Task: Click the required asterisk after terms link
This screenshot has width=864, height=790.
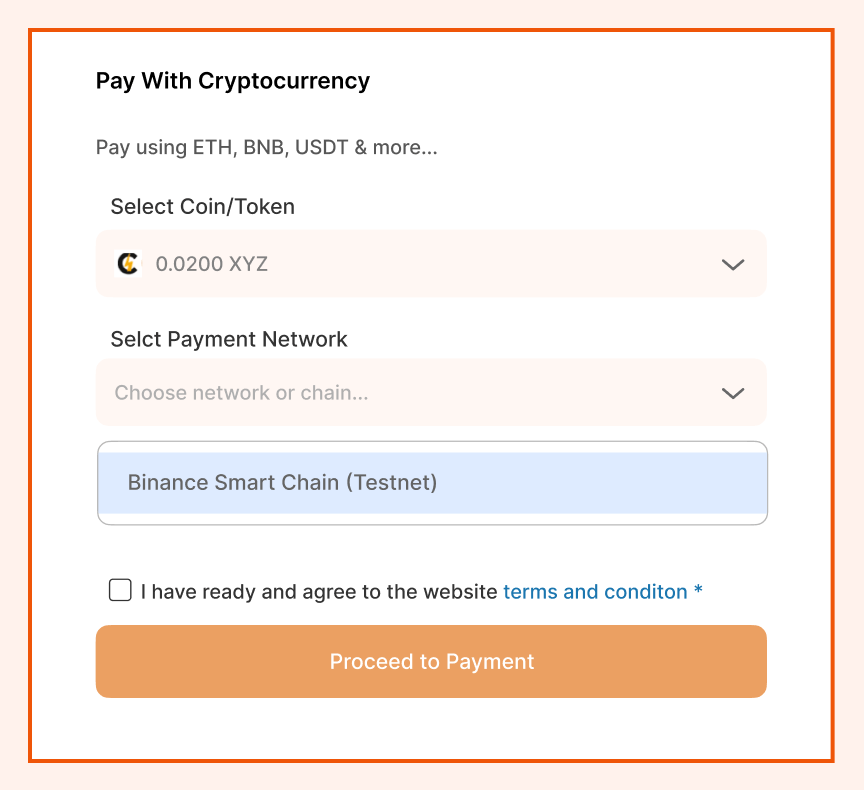Action: (x=698, y=591)
